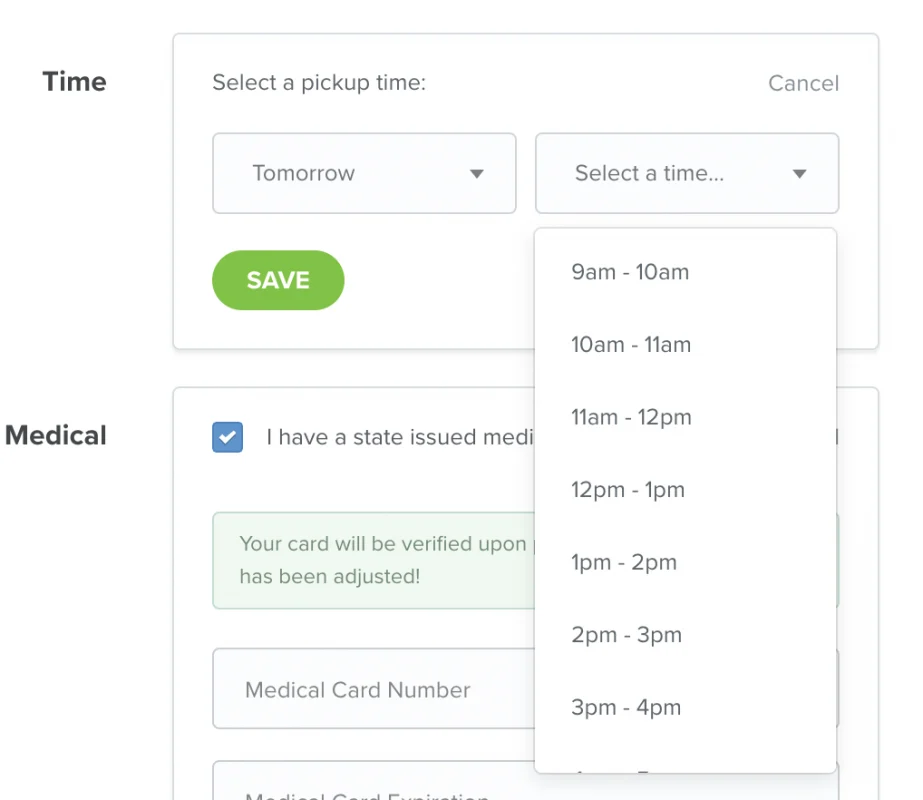This screenshot has height=800, width=923.
Task: Choose the 3pm - 4pm option
Action: point(626,708)
